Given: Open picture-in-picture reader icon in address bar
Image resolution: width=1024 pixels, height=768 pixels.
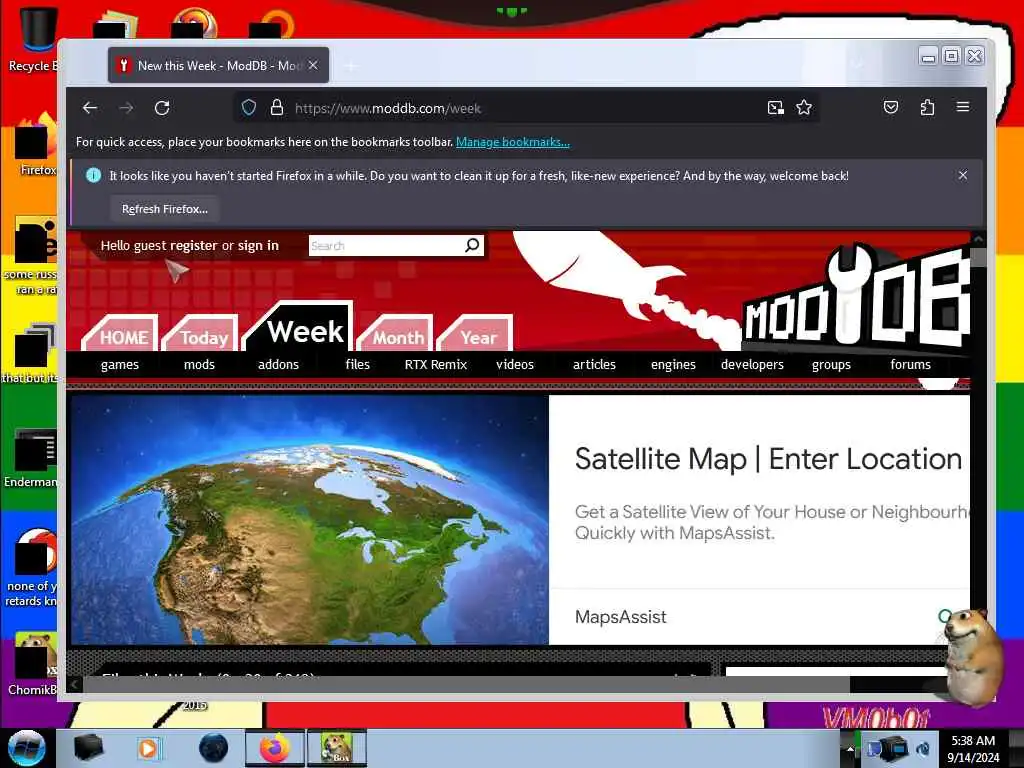Looking at the screenshot, I should [x=775, y=108].
